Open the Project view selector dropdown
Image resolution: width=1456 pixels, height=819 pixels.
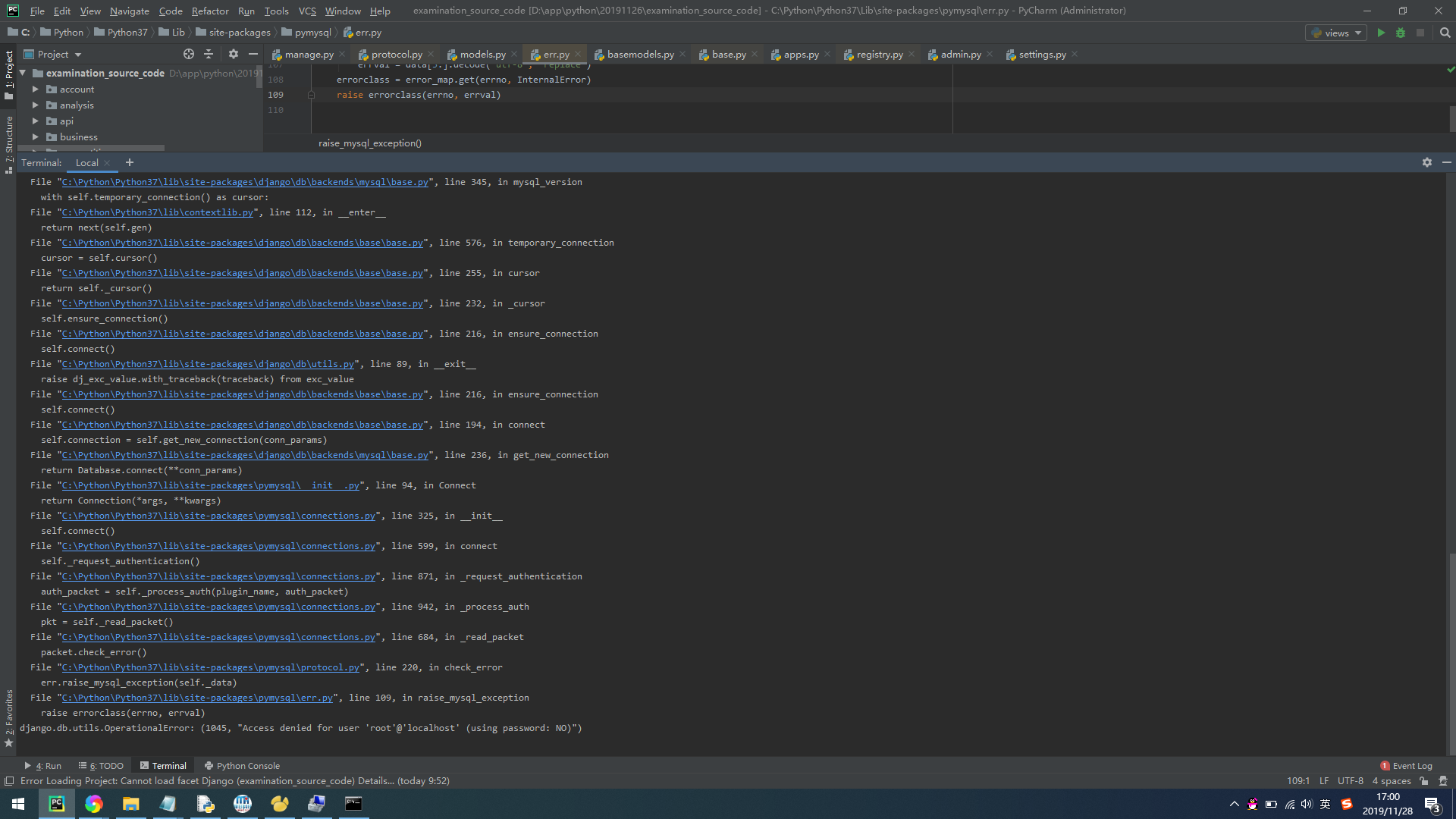[53, 55]
